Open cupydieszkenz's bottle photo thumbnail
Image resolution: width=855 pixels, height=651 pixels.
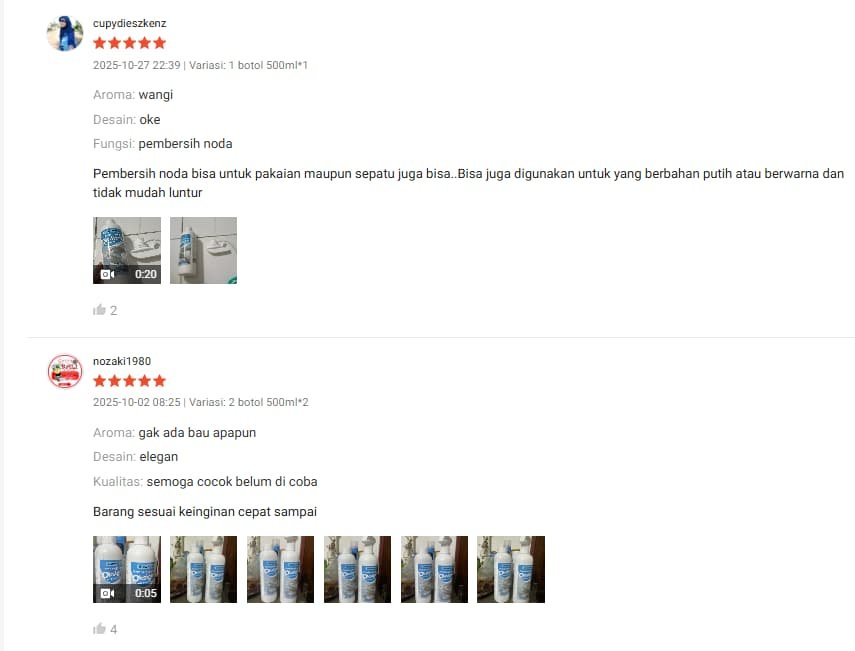coord(203,250)
